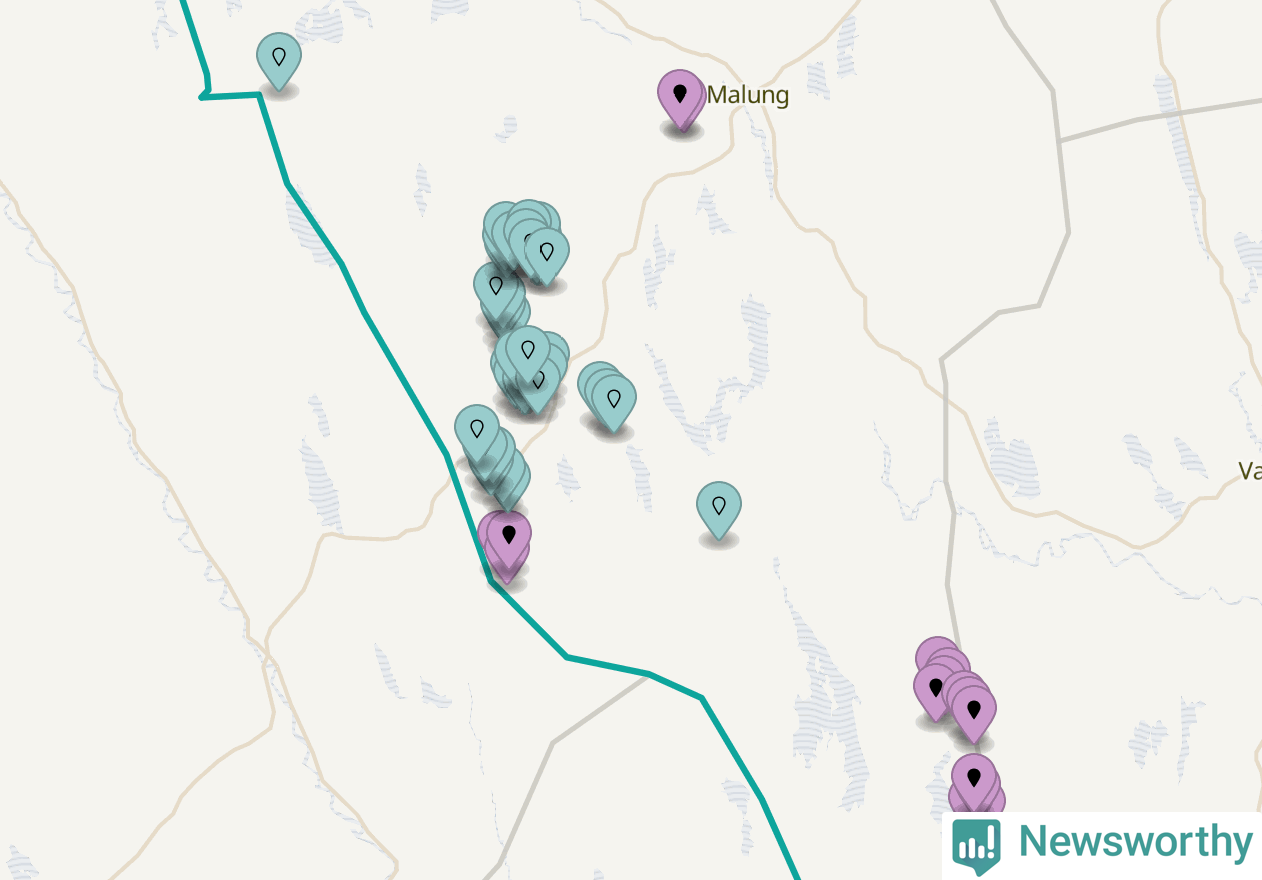Select the leftmost purple marker in the south-east cluster
The height and width of the screenshot is (880, 1262).
(936, 692)
